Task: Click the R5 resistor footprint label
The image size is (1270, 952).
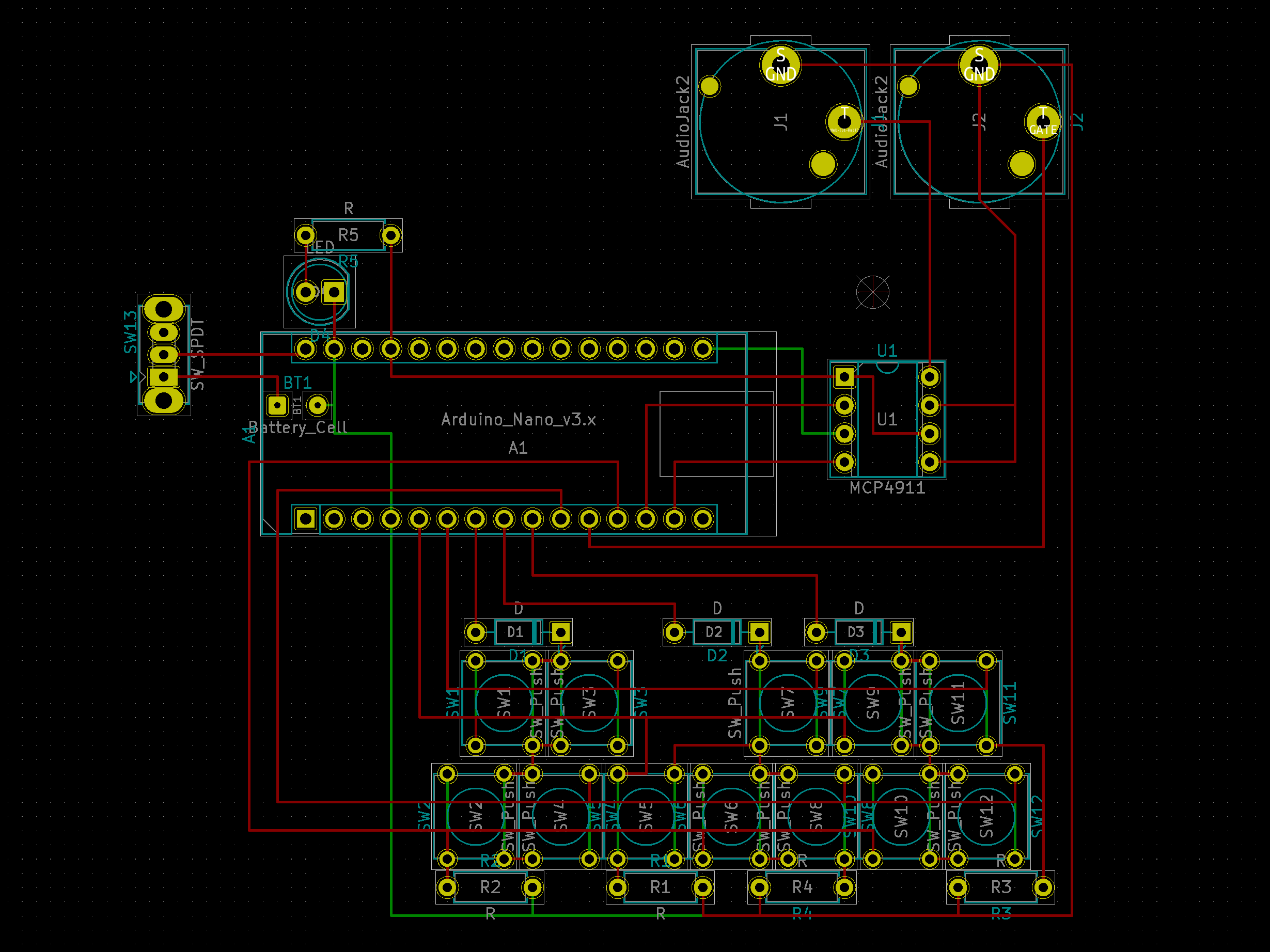Action: point(348,235)
